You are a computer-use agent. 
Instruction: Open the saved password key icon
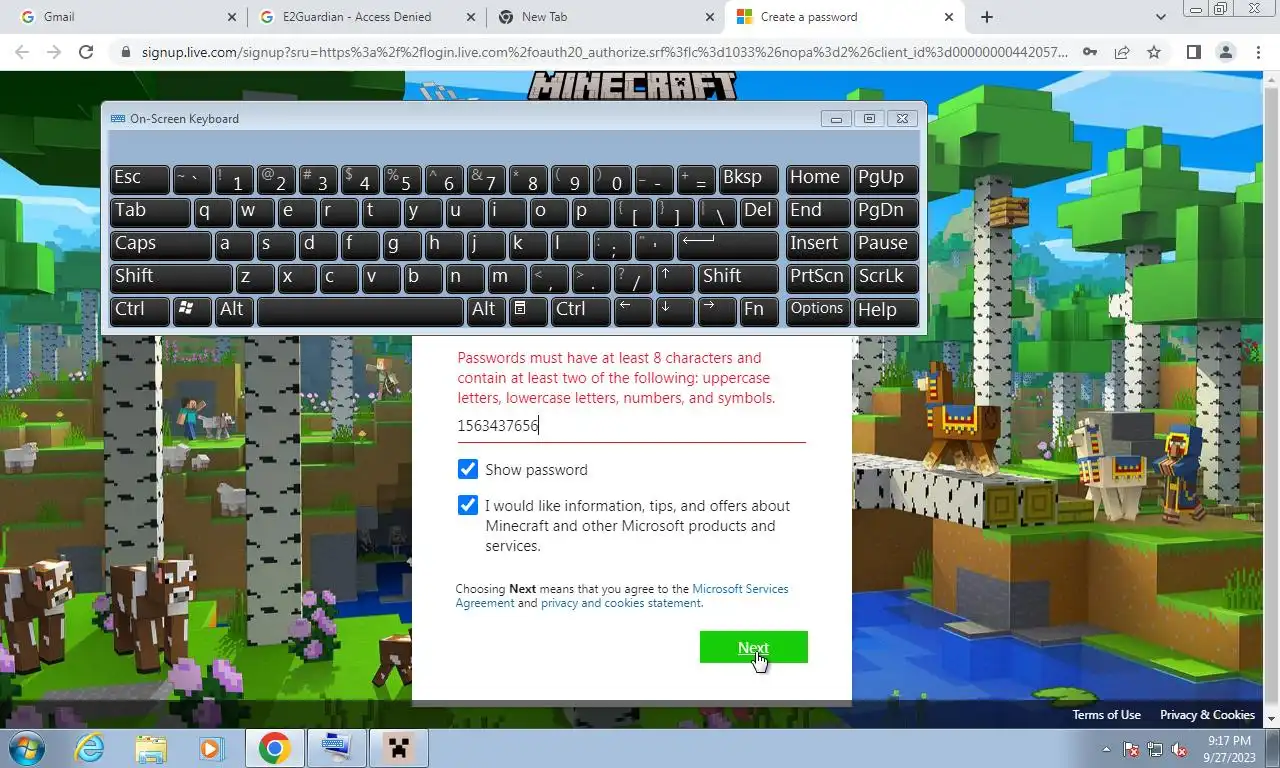click(1090, 52)
